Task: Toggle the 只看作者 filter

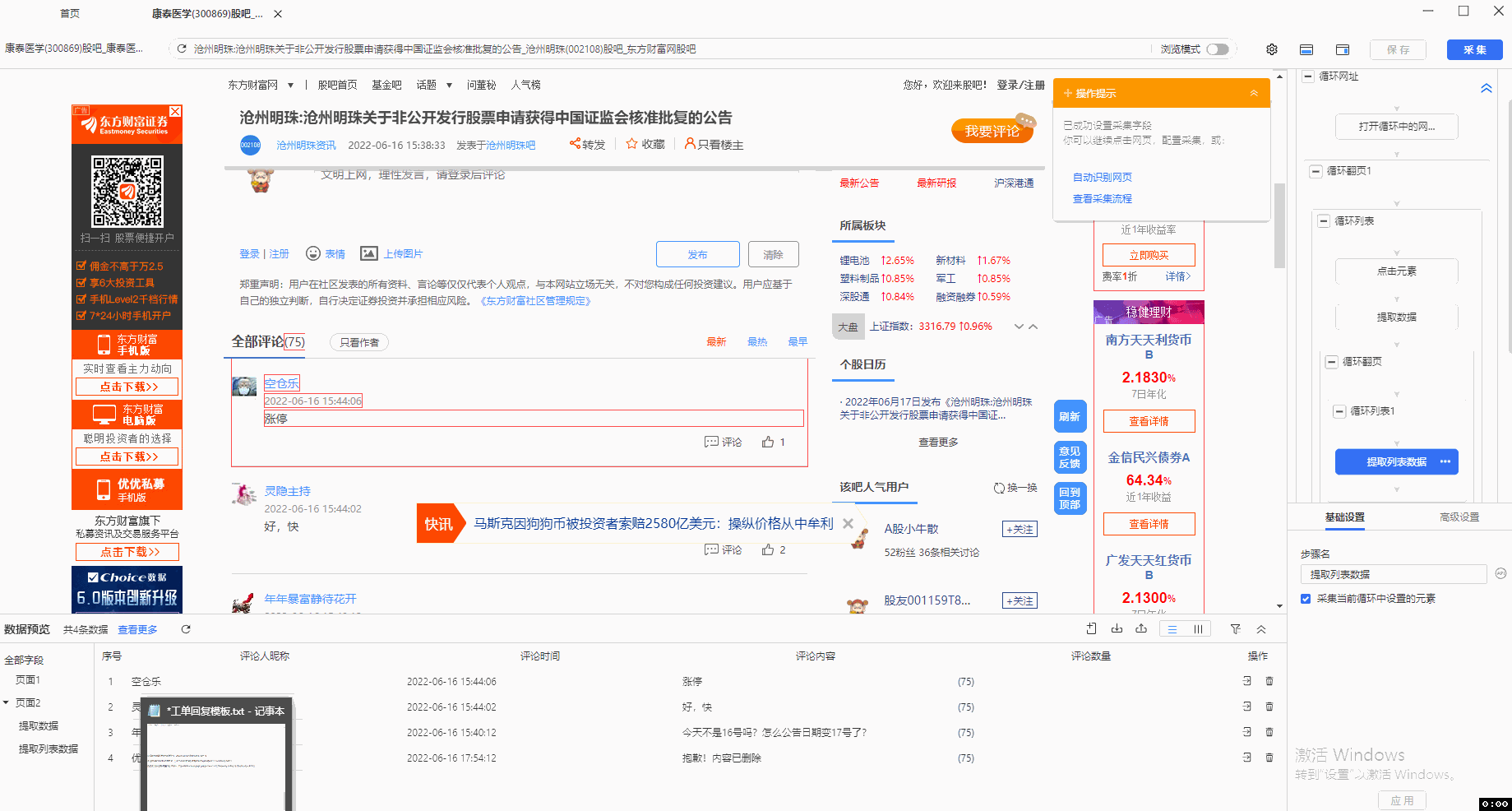Action: (x=359, y=342)
